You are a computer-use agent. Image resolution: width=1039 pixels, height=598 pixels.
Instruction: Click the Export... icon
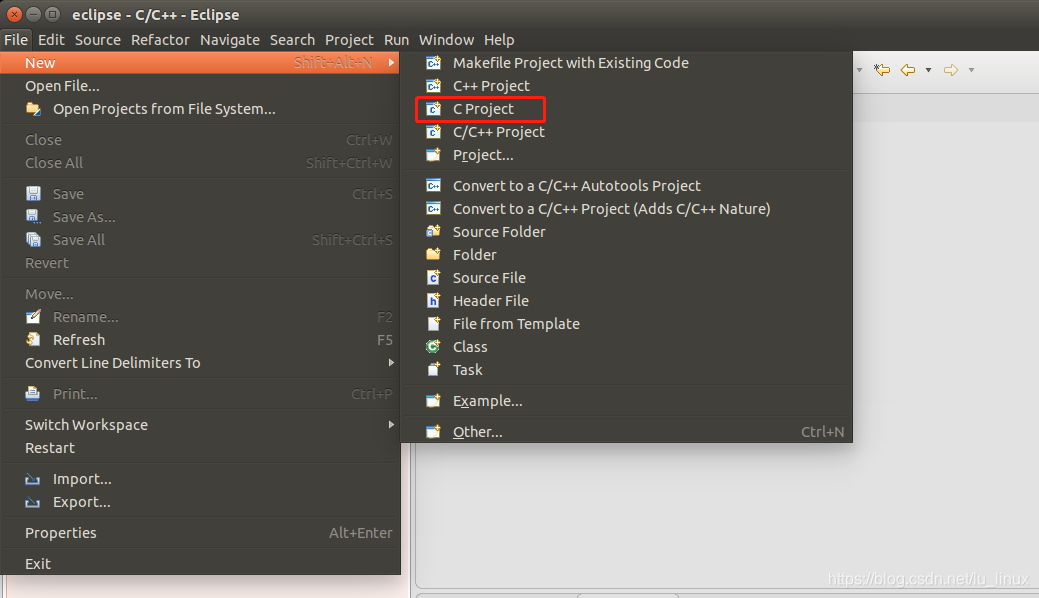point(33,502)
